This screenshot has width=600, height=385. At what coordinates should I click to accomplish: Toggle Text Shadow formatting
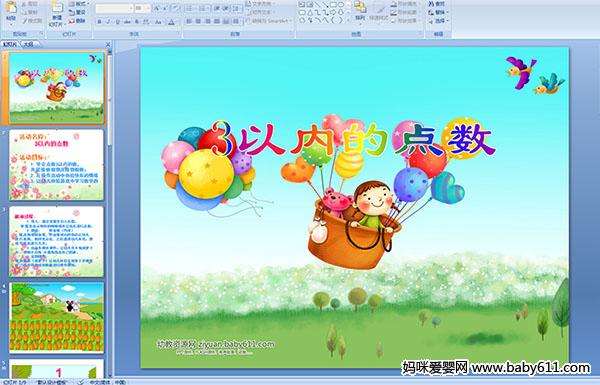137,22
